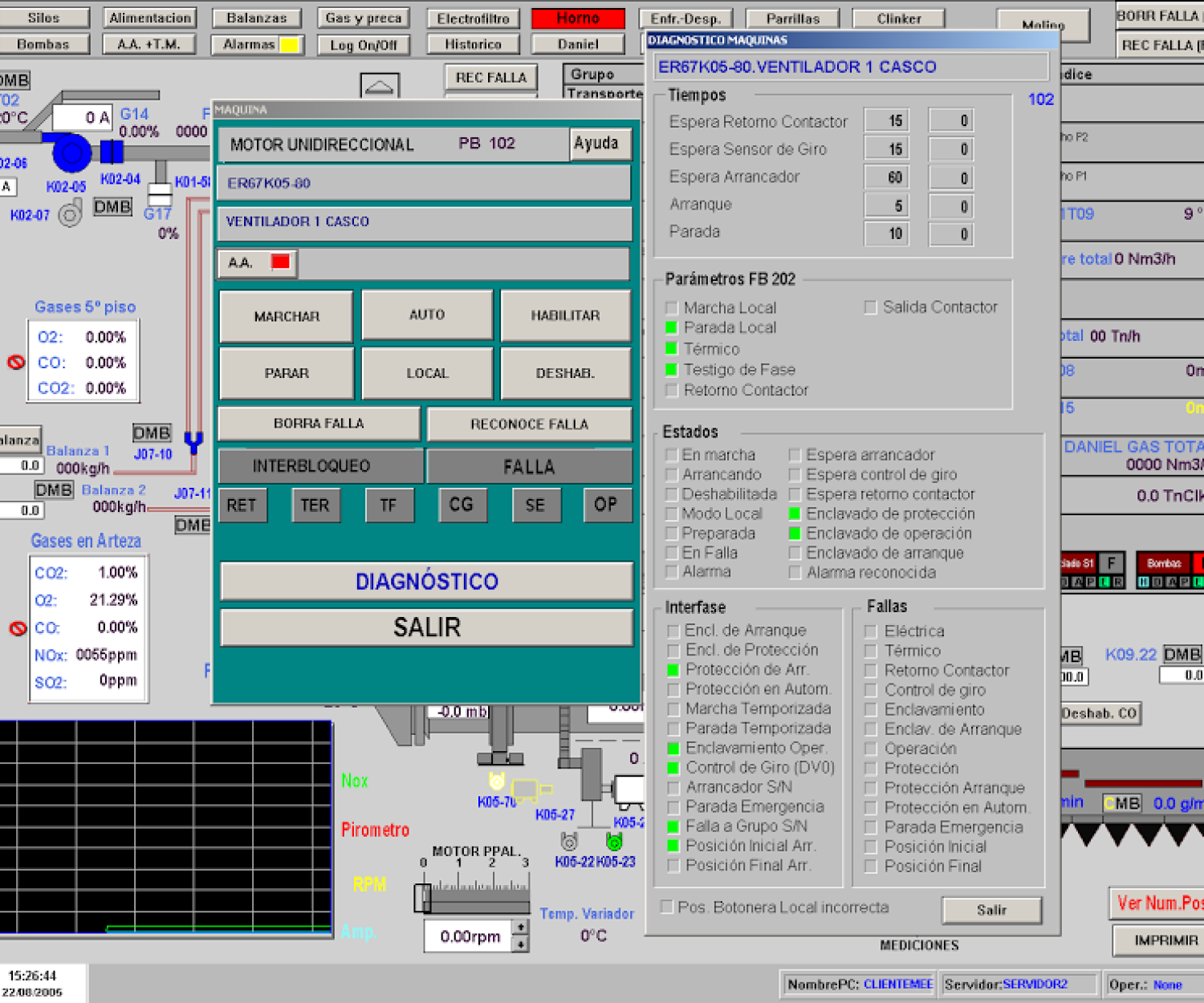Viewport: 1204px width, 1003px height.
Task: Select the blue K02-04 damper valve symbol
Action: 112,151
